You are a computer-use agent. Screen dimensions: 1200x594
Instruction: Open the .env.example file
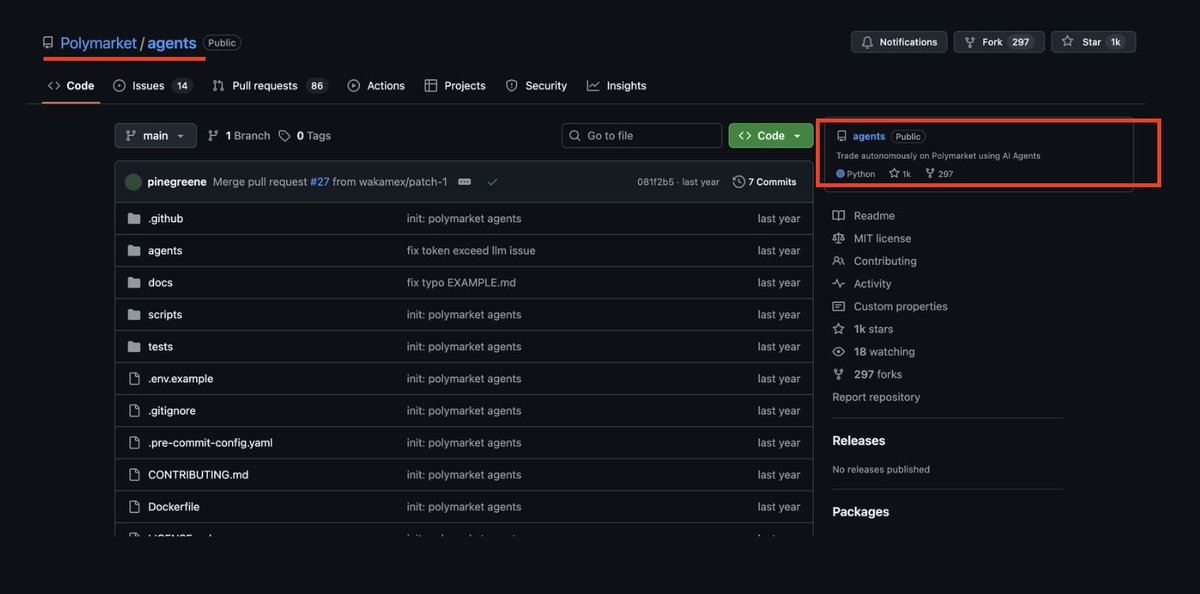click(180, 379)
